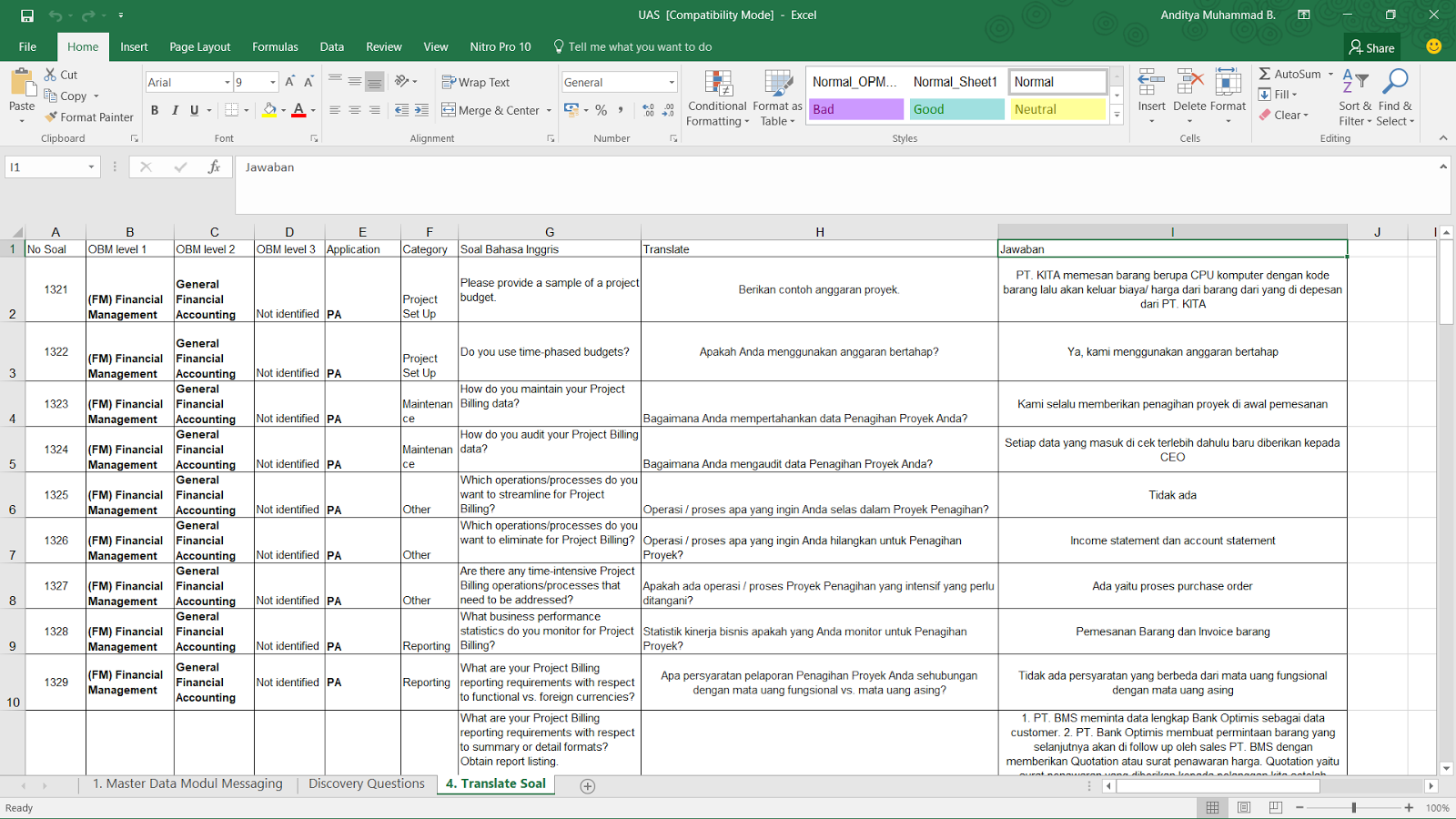Open the Formulas ribbon tab
The width and height of the screenshot is (1456, 819).
(275, 47)
